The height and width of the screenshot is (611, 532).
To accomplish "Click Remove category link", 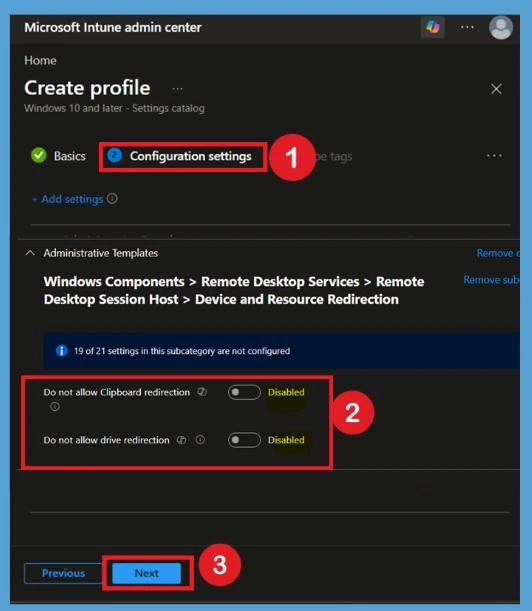I will click(x=498, y=253).
